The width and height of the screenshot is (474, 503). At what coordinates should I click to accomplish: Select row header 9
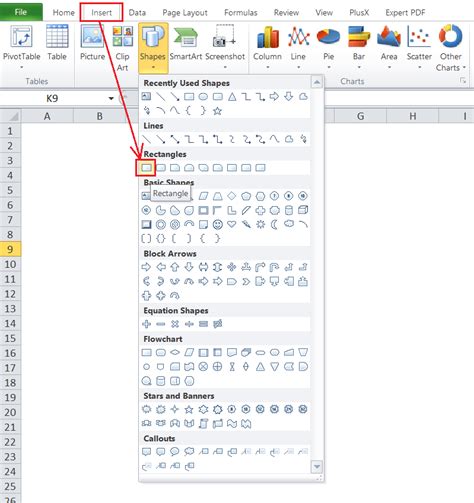10,249
